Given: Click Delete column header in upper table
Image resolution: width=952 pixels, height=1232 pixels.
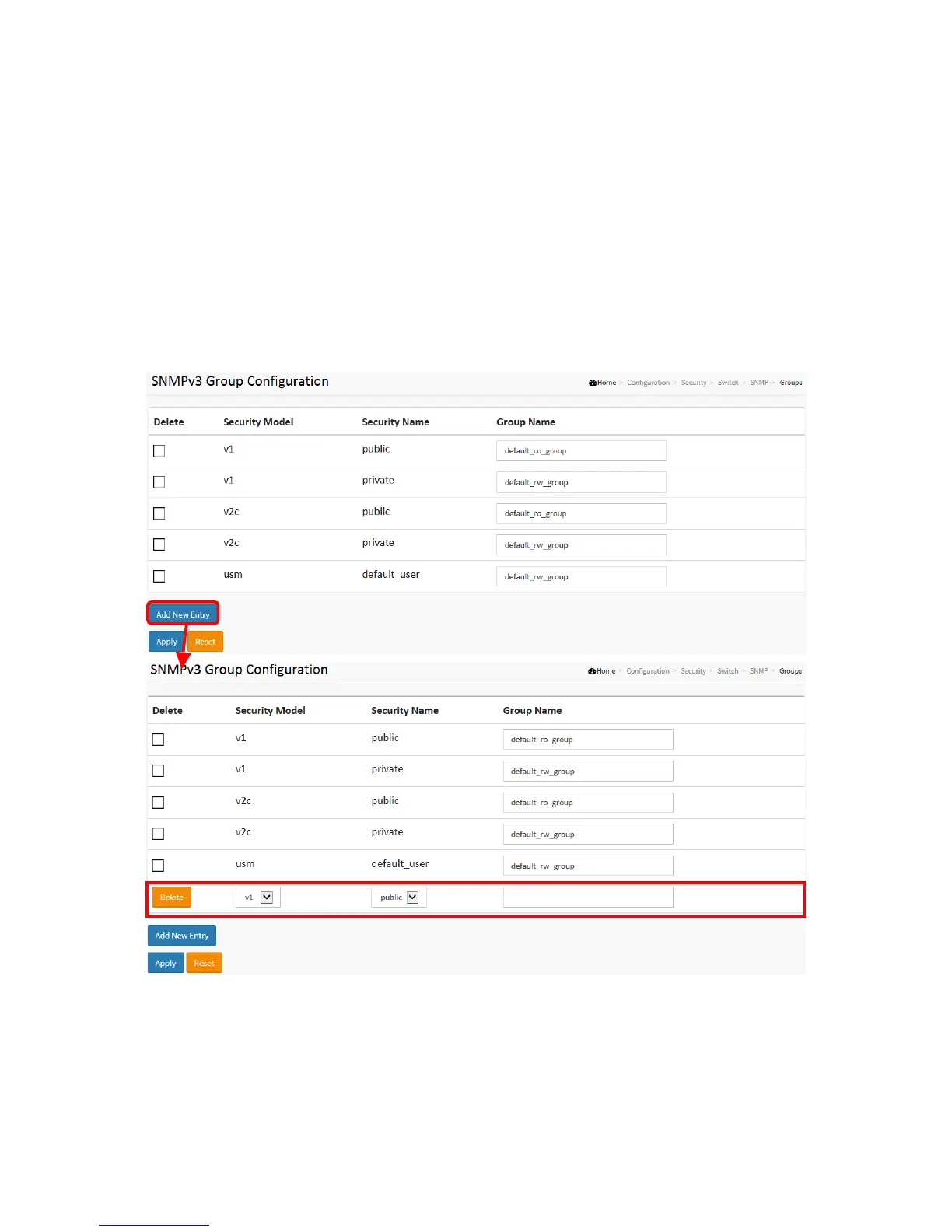Looking at the screenshot, I should click(x=169, y=422).
